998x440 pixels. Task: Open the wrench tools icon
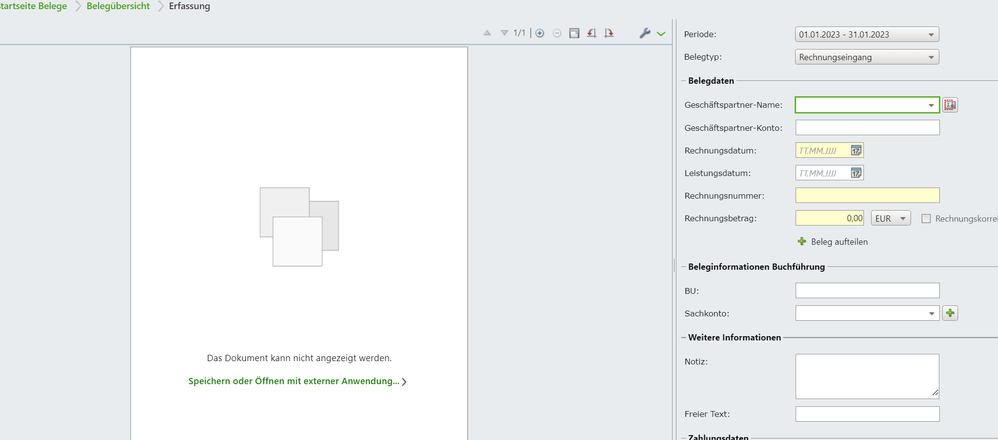pyautogui.click(x=645, y=33)
